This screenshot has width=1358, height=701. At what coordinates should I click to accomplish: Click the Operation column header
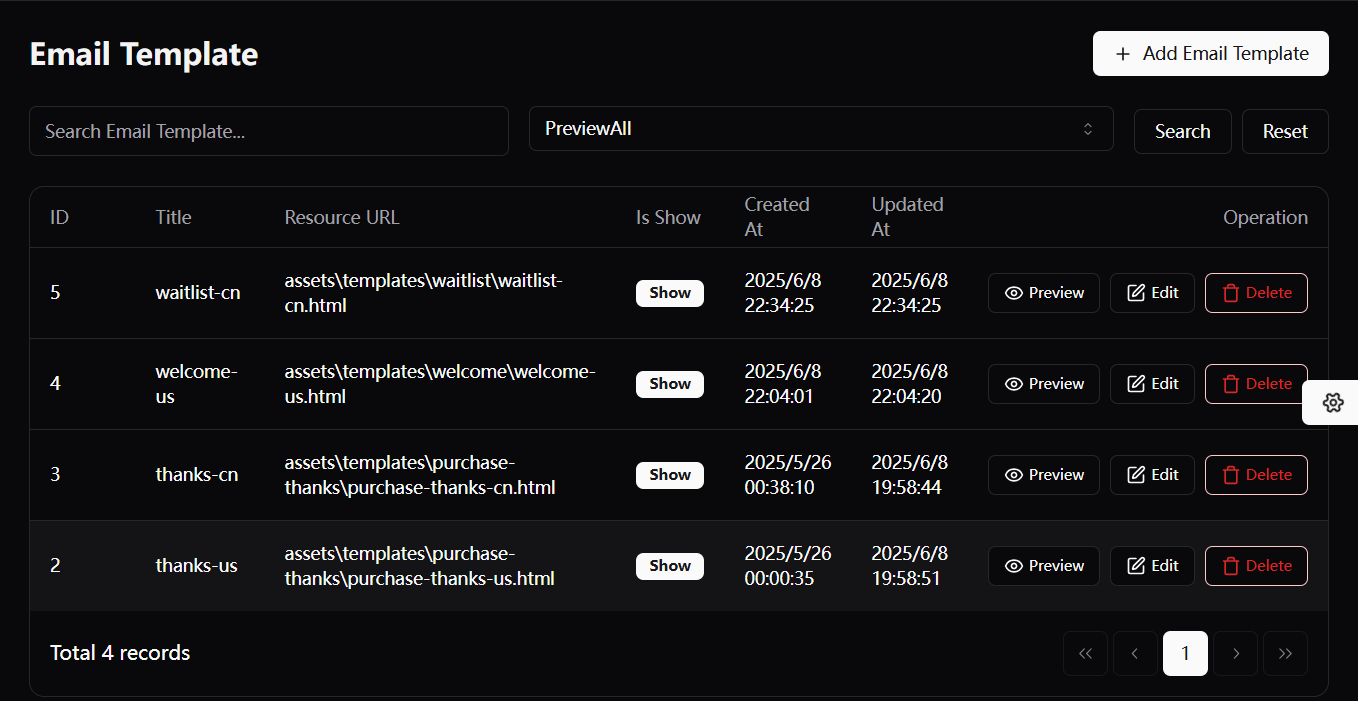pyautogui.click(x=1265, y=217)
